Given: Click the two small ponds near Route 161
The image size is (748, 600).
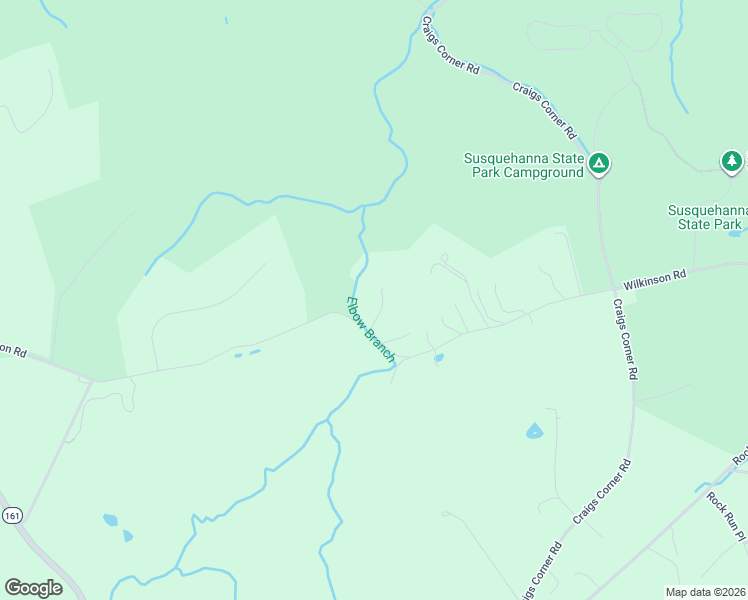Looking at the screenshot, I should pyautogui.click(x=117, y=528).
